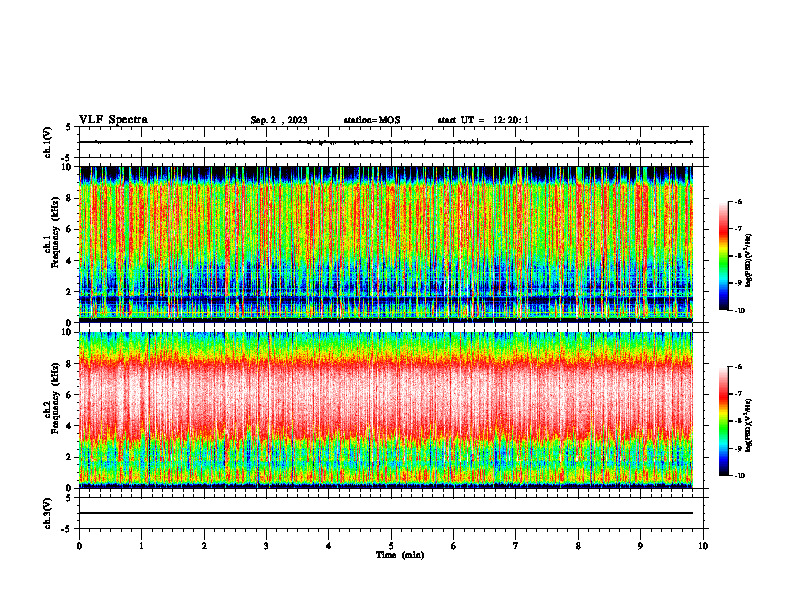Image resolution: width=792 pixels, height=612 pixels.
Task: Click the ch.2 colorbar log(PSD) unit label
Action: [x=748, y=425]
